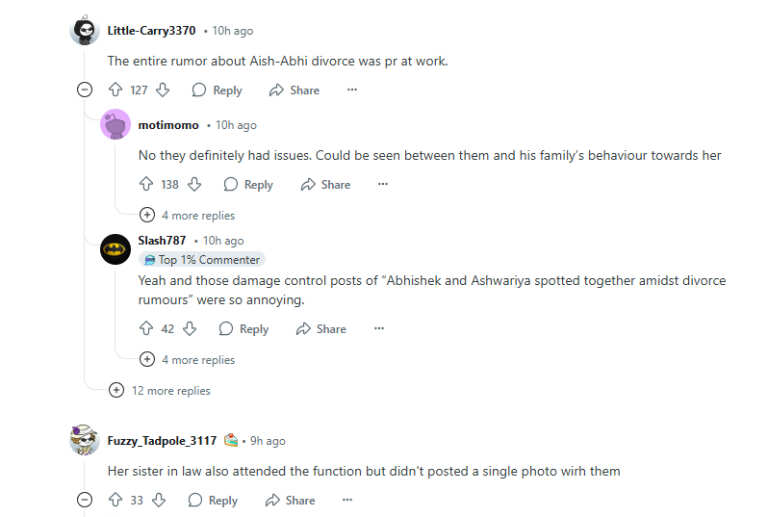Downvote Slash787's comment
The image size is (768, 517).
click(x=189, y=329)
